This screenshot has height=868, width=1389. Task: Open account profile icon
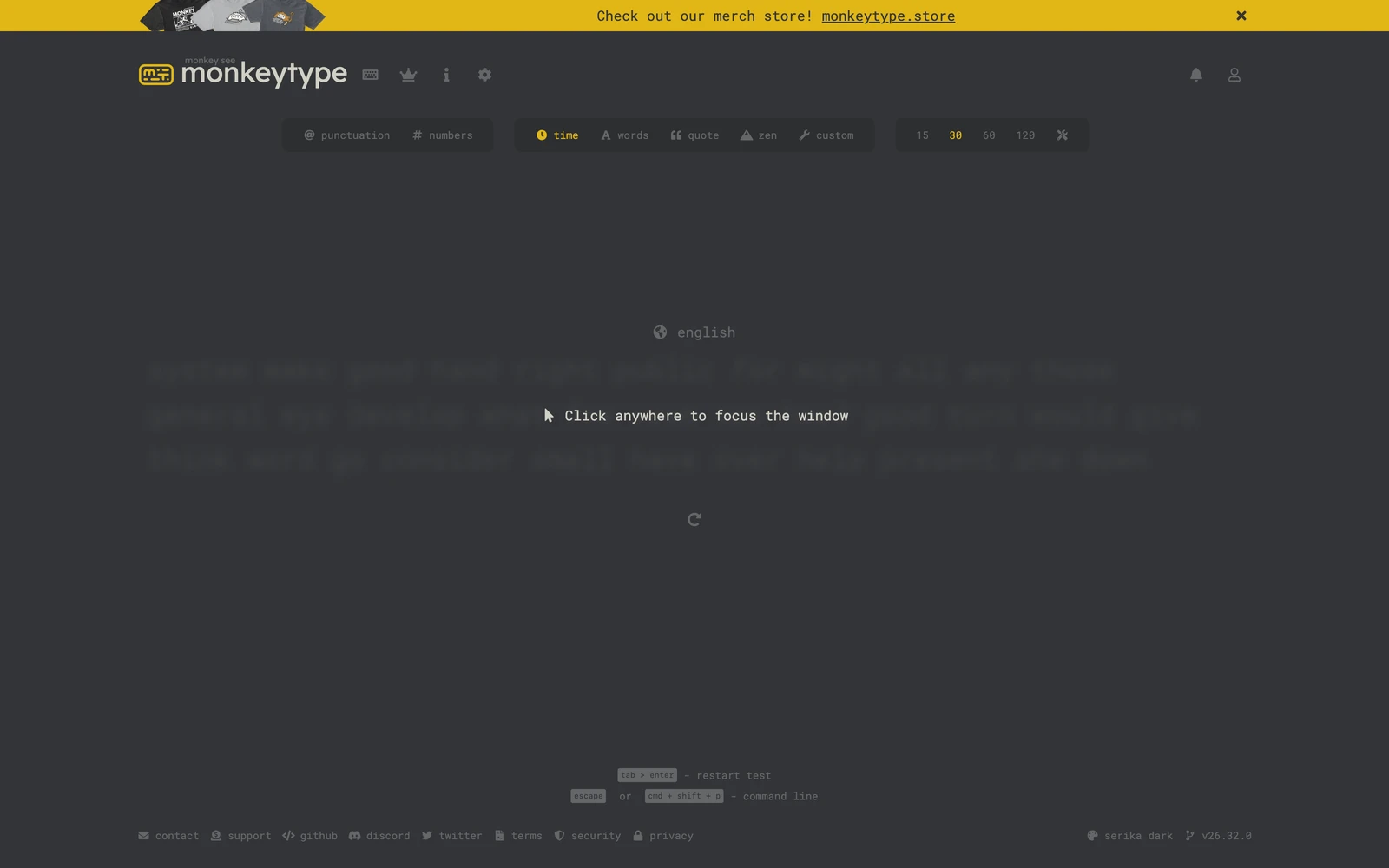[1234, 75]
